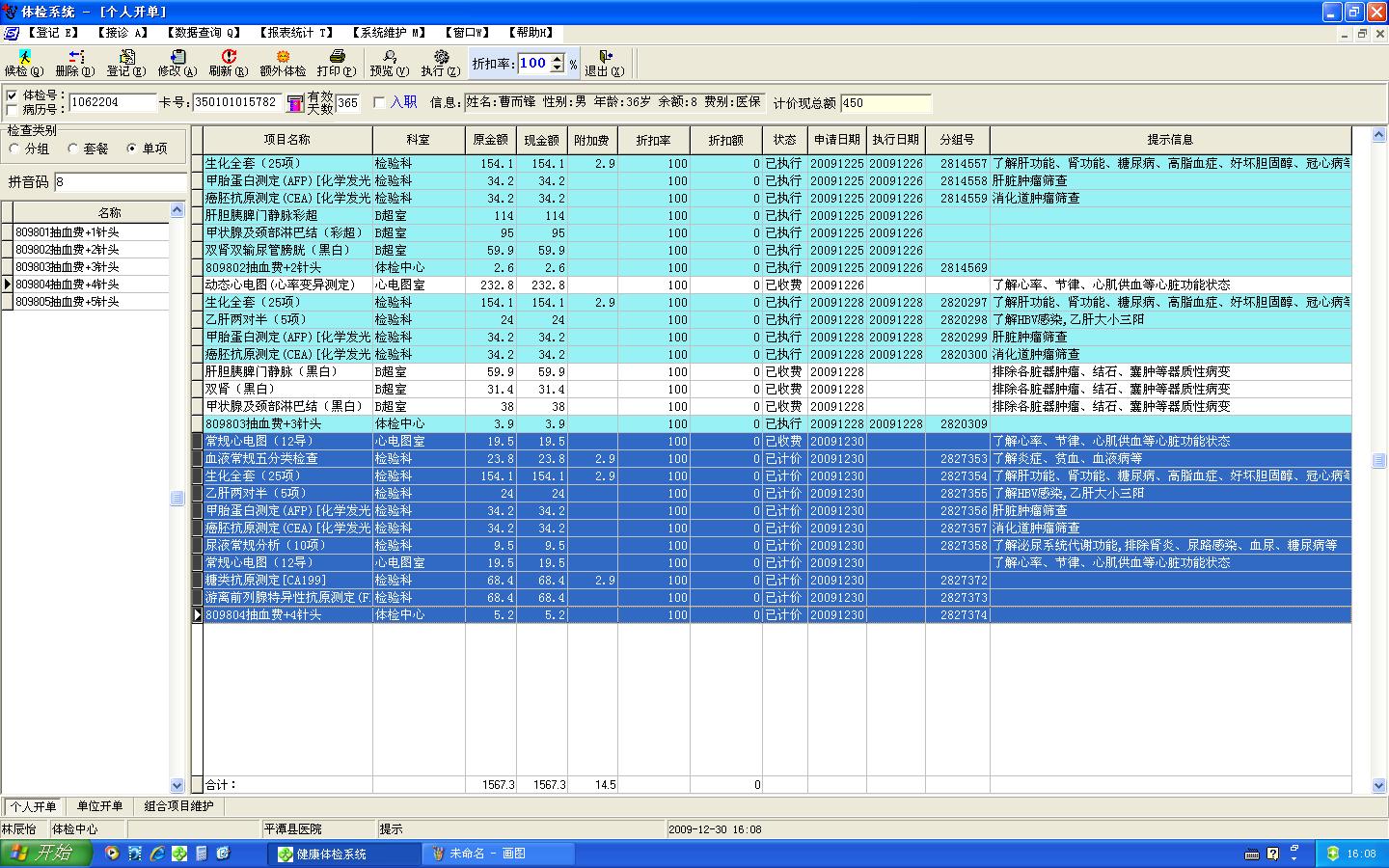Image resolution: width=1389 pixels, height=868 pixels.
Task: Select the 动态心电图(心率变异测定) row
Action: tap(776, 285)
